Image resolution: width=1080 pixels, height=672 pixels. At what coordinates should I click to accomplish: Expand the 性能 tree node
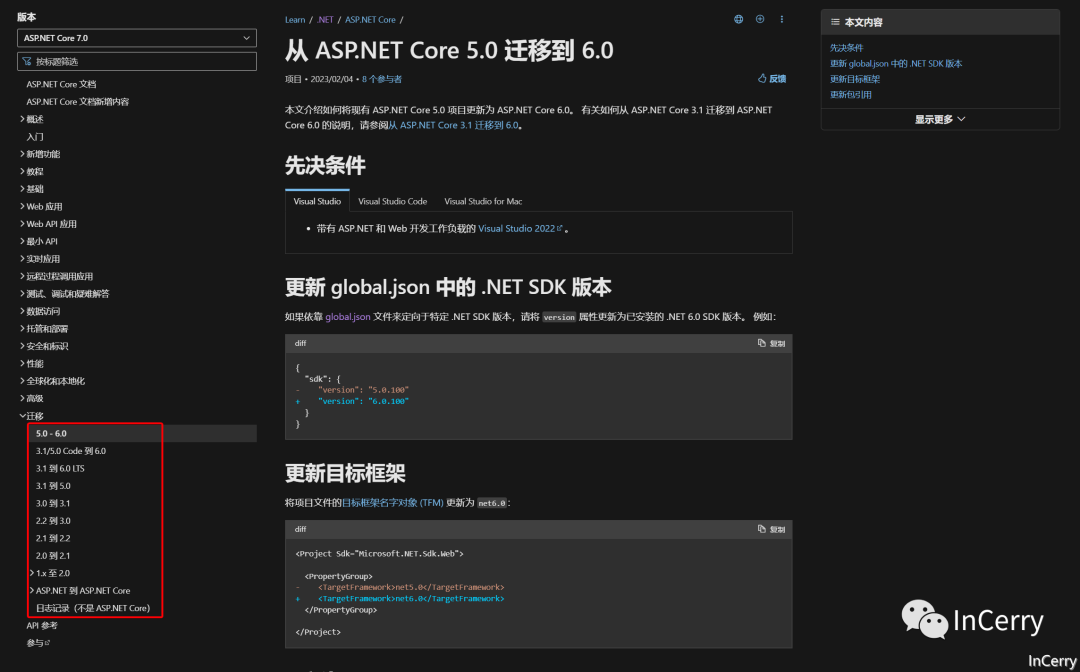23,364
